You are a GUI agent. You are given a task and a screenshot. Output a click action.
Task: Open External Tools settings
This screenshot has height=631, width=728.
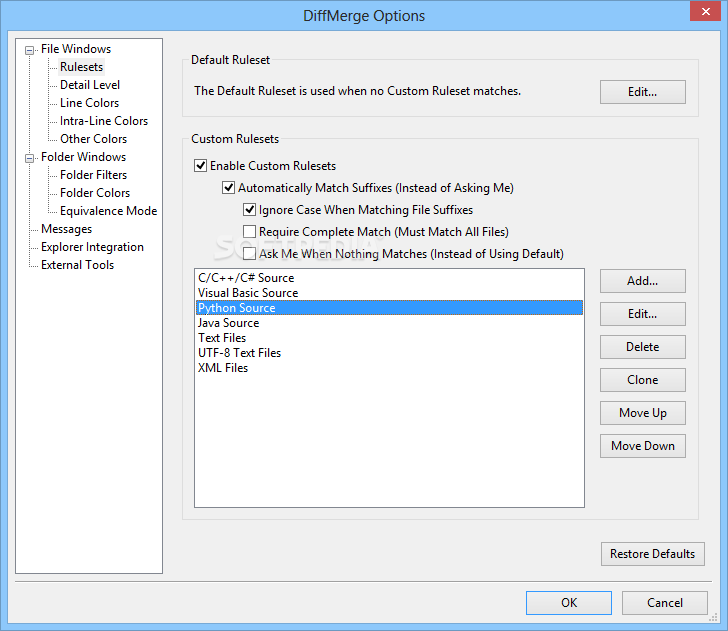click(77, 265)
